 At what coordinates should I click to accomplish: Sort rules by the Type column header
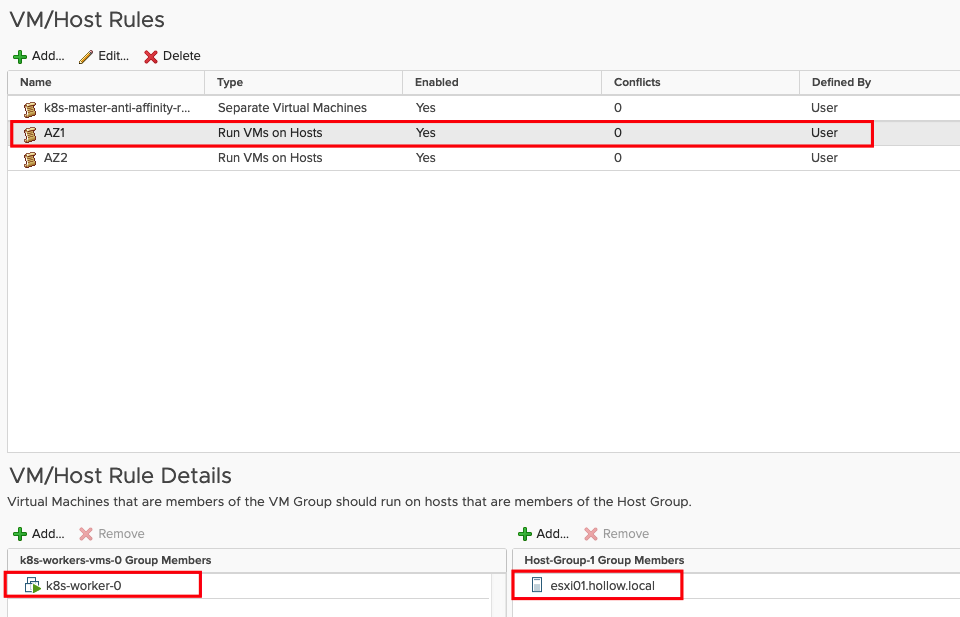230,82
